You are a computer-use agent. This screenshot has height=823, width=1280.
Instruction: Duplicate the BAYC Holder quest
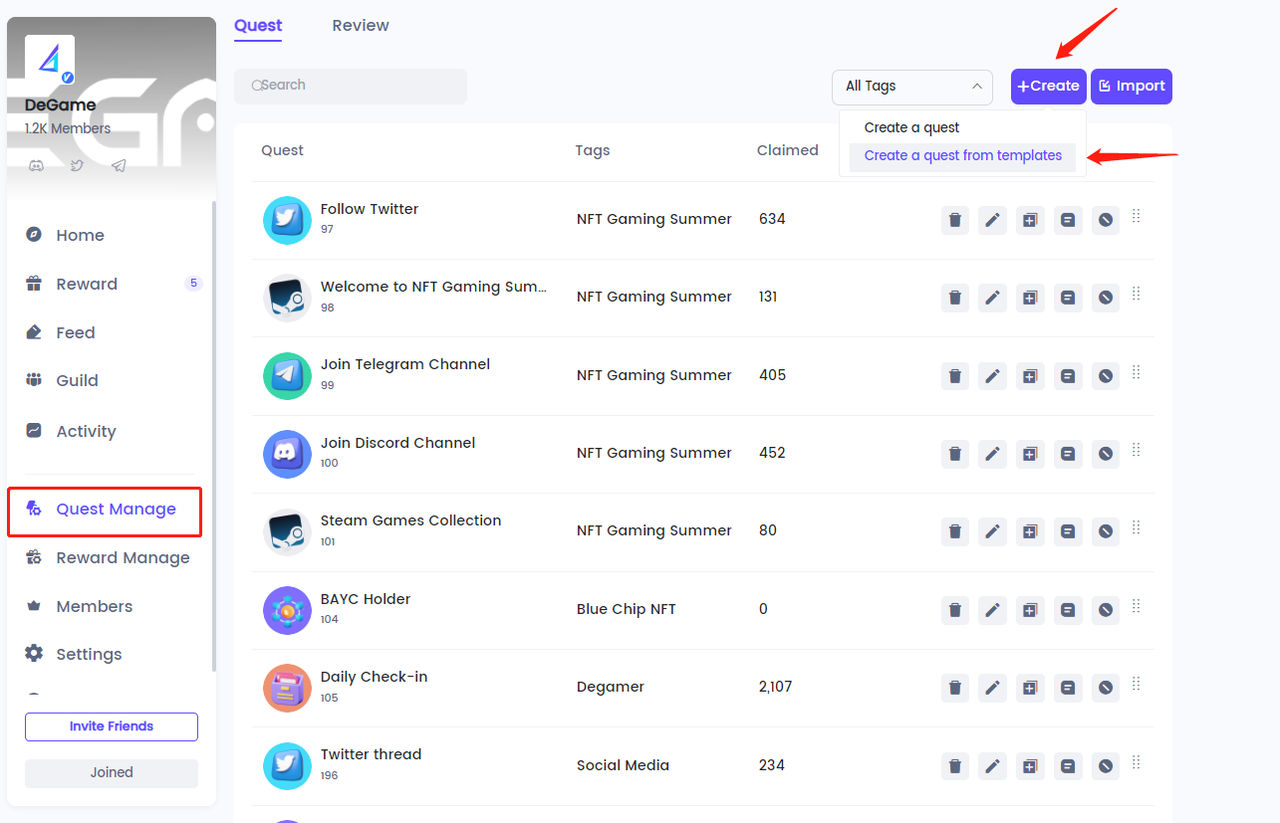(1030, 610)
